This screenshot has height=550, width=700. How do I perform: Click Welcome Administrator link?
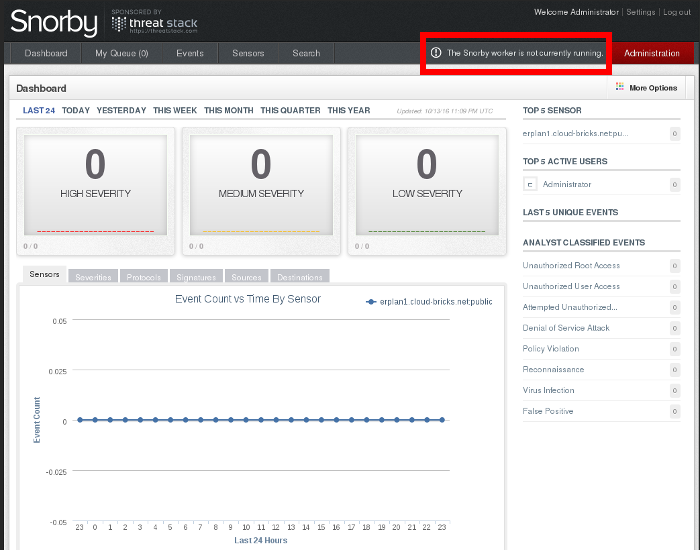click(576, 12)
